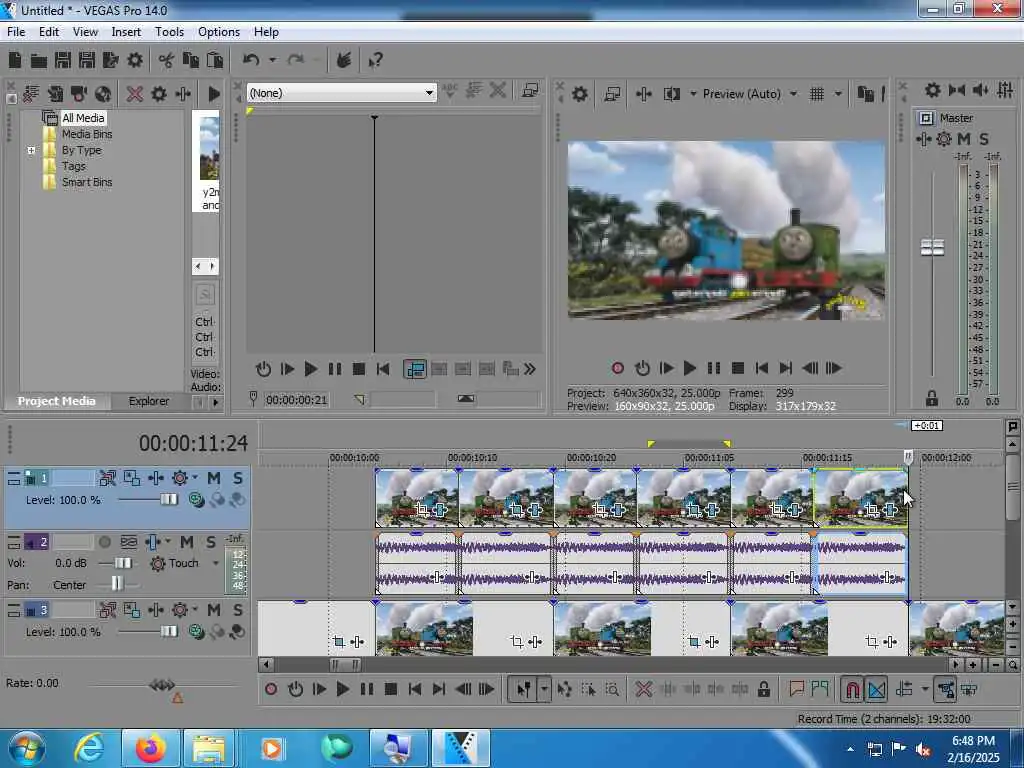Select Smart Bins folder

click(x=87, y=182)
